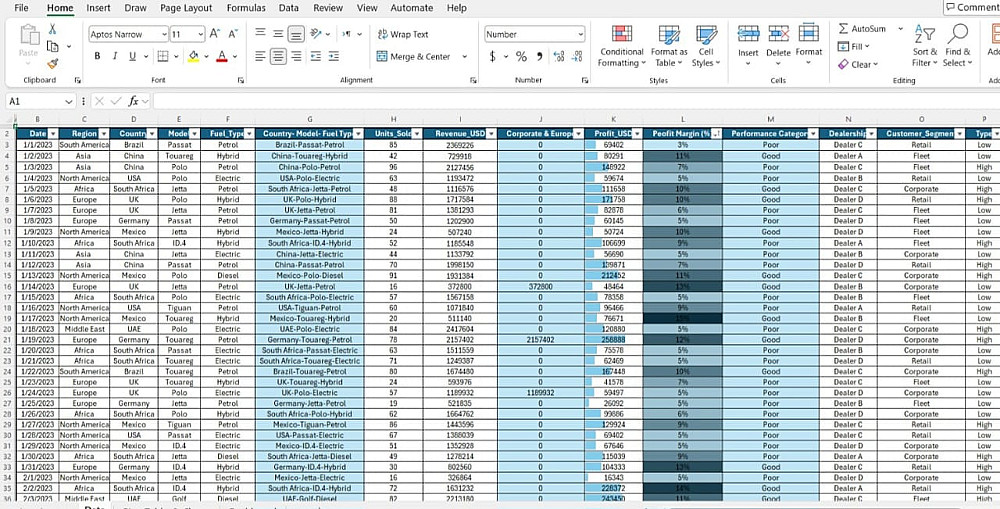Click Increase Decimal icon

pos(559,56)
